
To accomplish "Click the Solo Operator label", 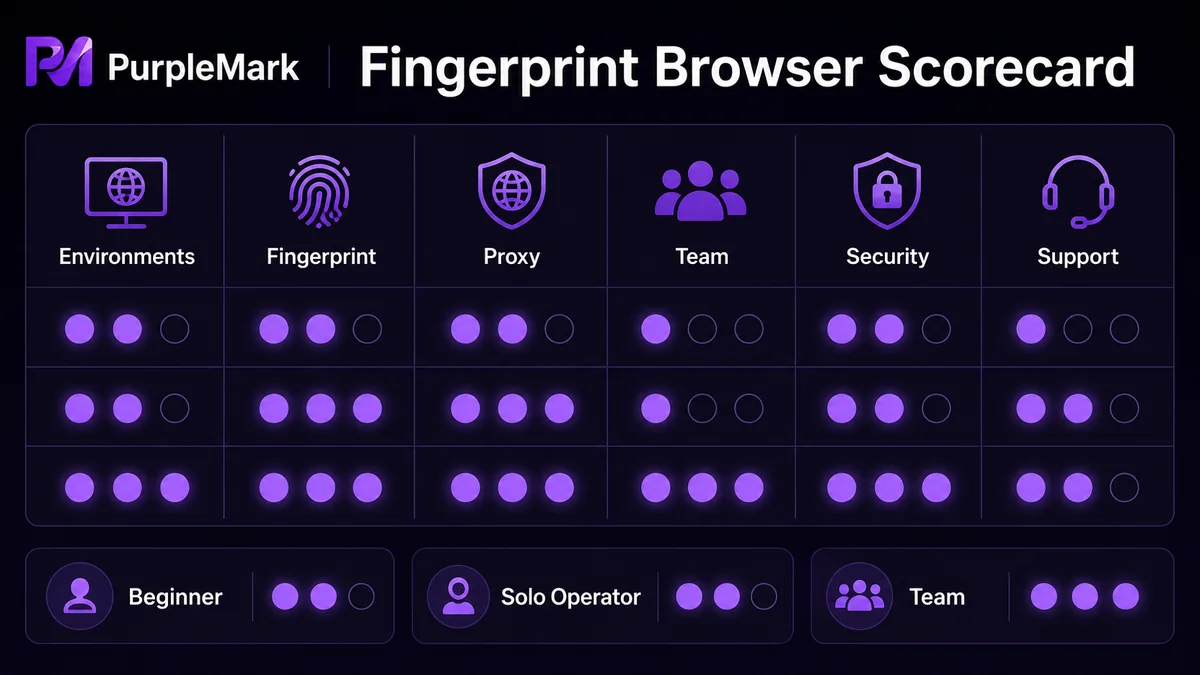I will point(570,597).
